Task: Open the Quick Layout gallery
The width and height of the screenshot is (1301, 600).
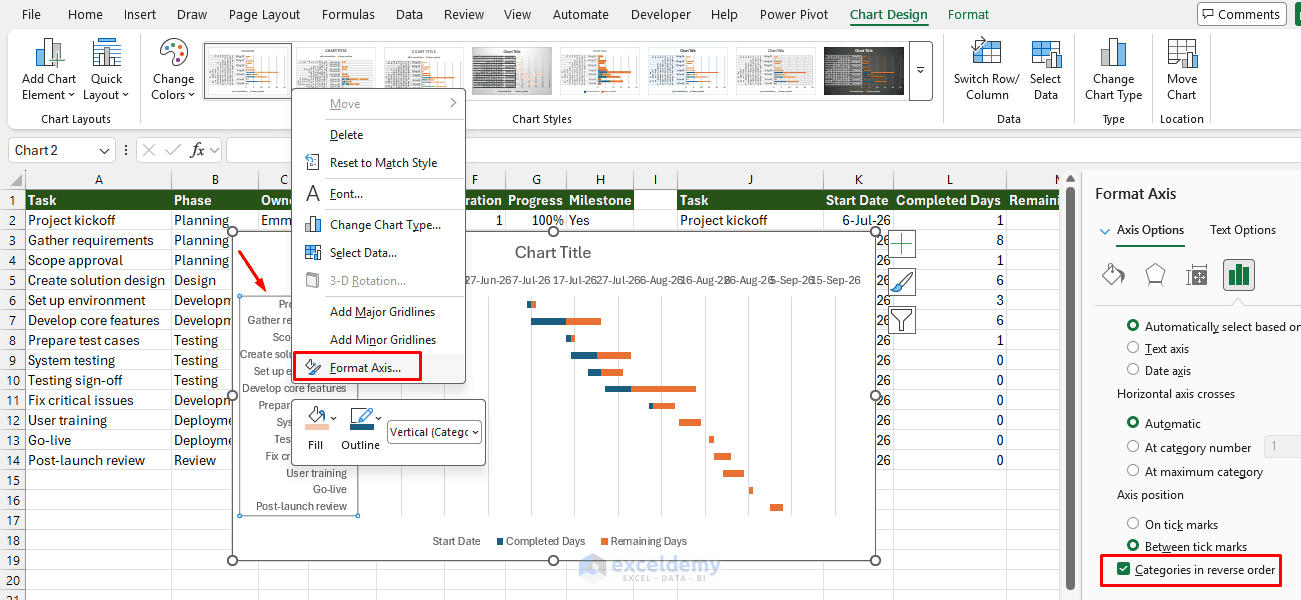Action: 106,70
